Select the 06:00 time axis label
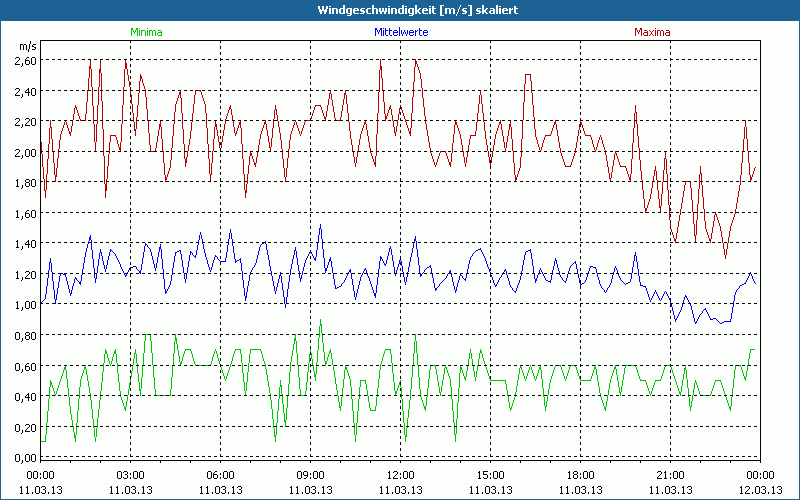The image size is (800, 500). (x=220, y=475)
